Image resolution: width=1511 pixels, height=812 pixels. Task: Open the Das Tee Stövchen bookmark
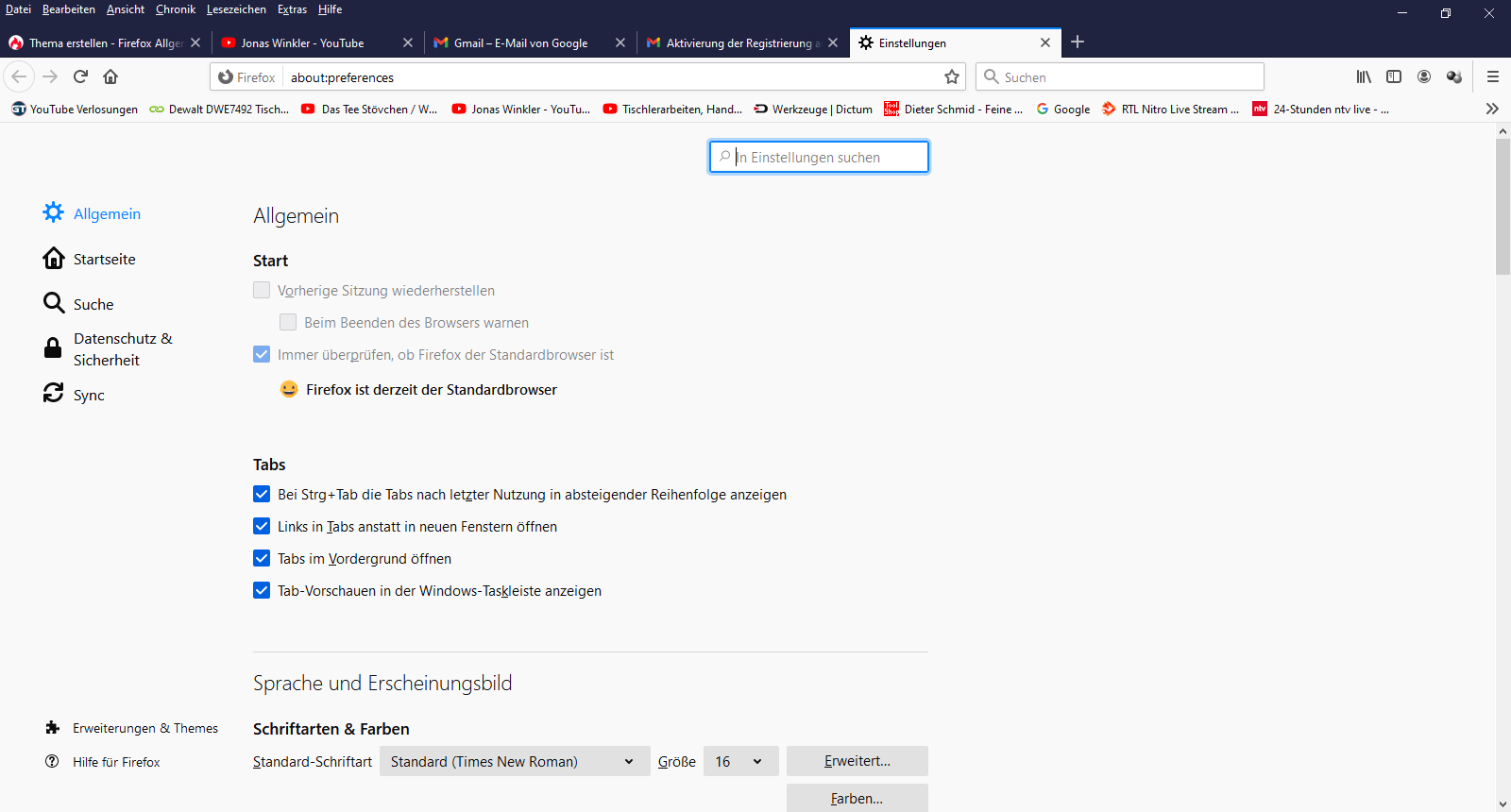369,109
